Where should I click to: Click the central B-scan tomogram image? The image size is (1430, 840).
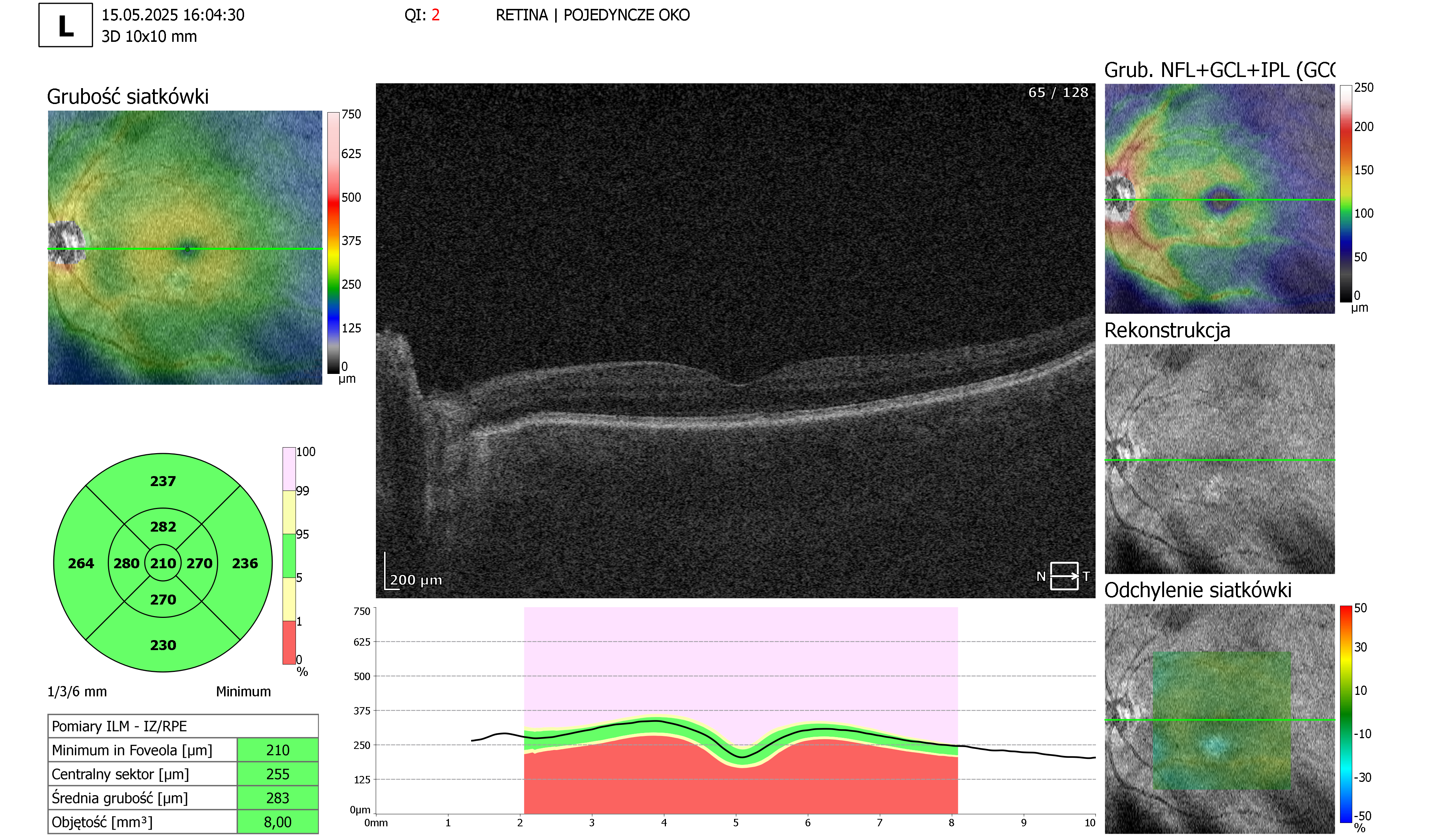coord(736,340)
